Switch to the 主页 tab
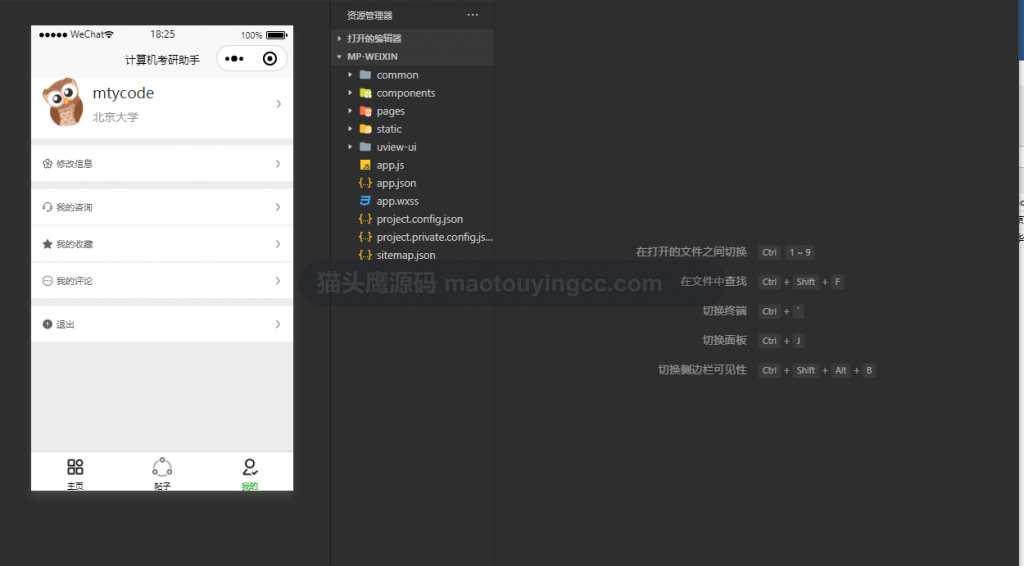This screenshot has width=1024, height=566. 75,474
